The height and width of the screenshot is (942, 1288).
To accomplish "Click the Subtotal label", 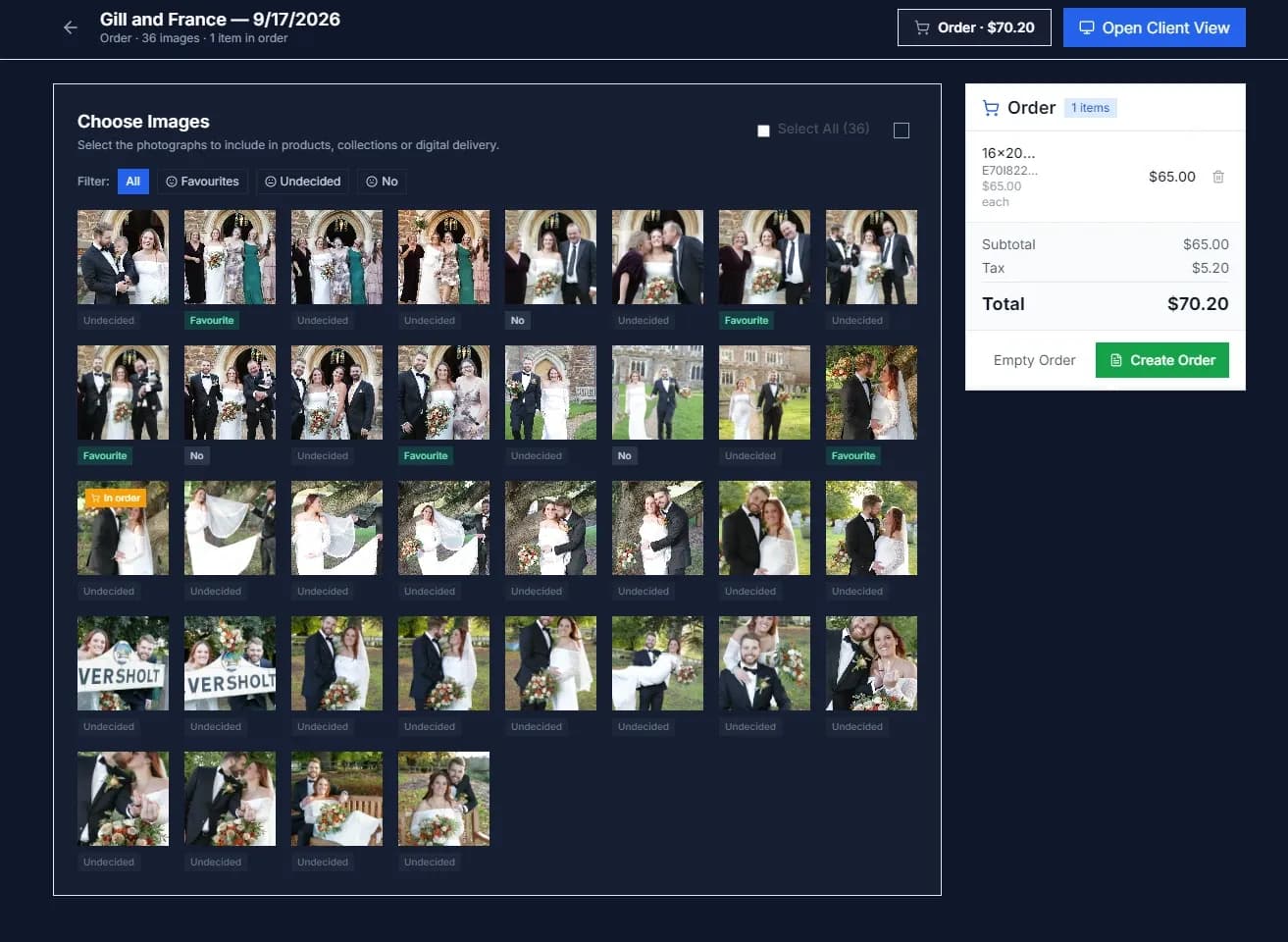I will 1008,244.
